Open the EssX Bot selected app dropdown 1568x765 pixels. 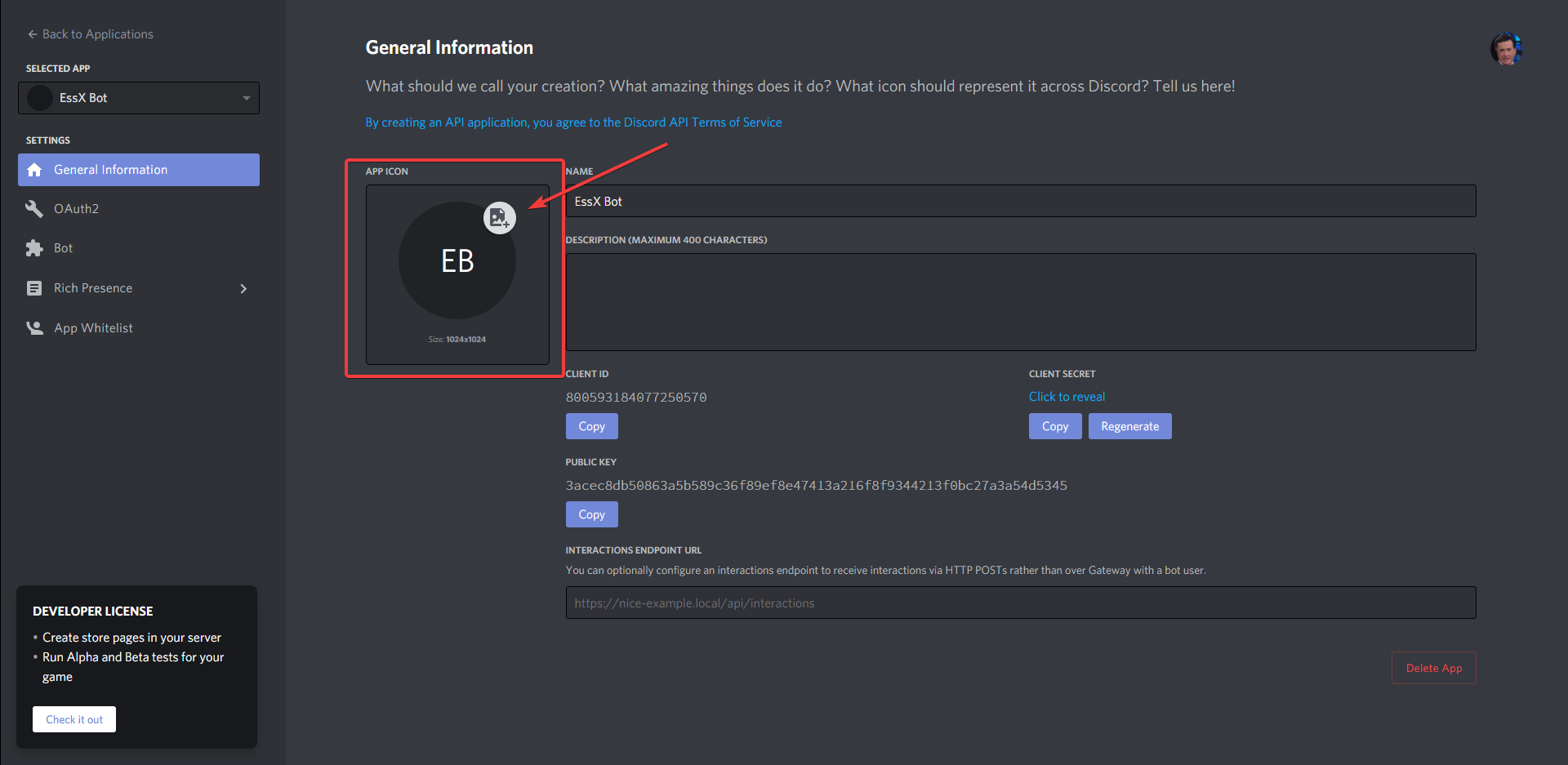(139, 98)
